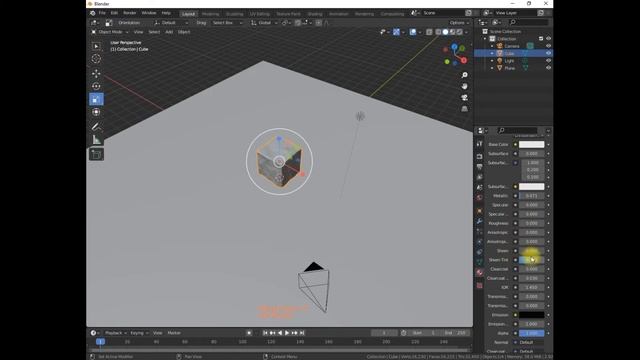640x360 pixels.
Task: Select the Measure tool
Action: 96,139
